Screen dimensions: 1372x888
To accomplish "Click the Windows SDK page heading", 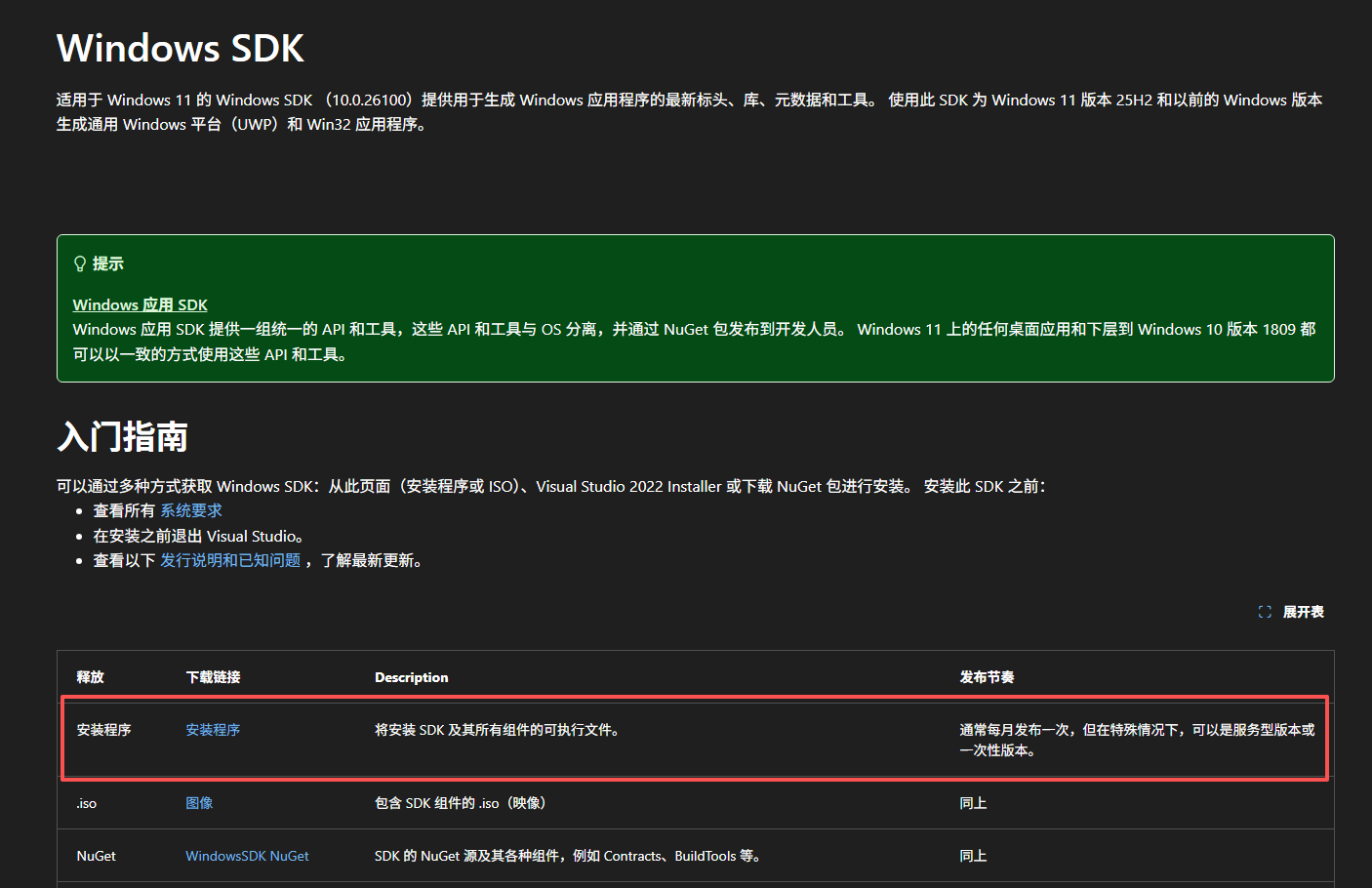I will (181, 48).
